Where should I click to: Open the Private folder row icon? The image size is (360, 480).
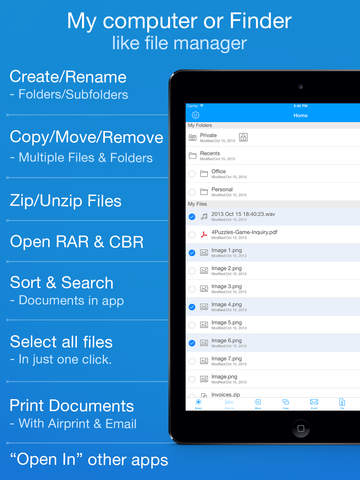click(193, 137)
